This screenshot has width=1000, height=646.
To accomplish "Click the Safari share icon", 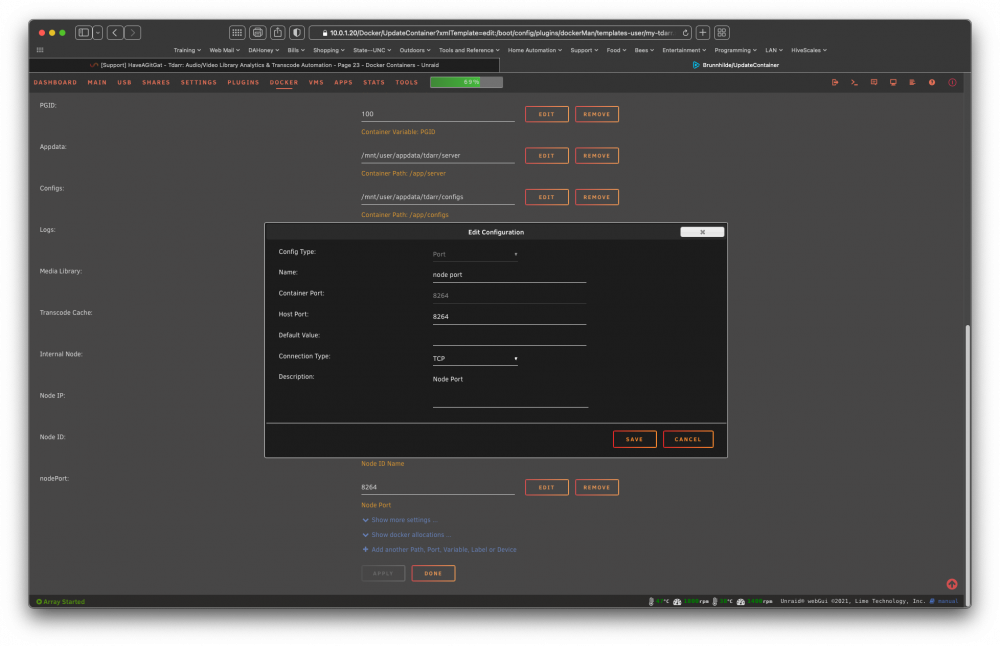I will click(277, 33).
